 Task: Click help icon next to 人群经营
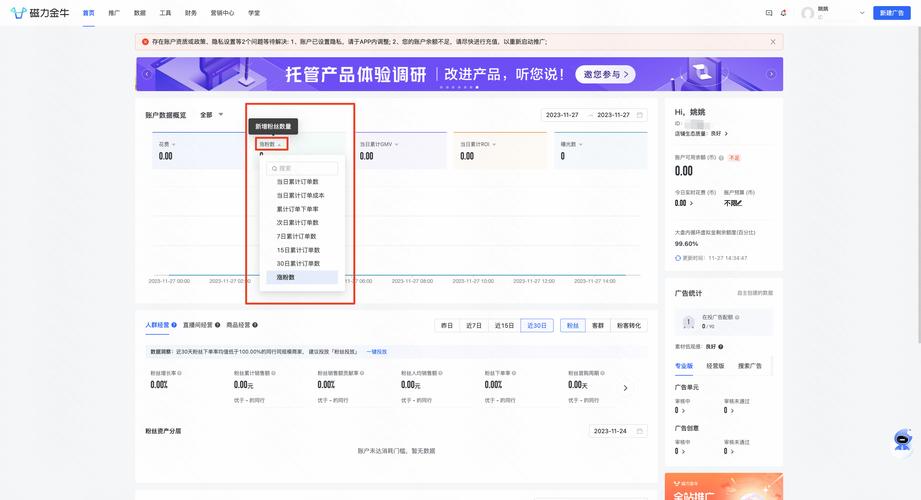point(174,325)
